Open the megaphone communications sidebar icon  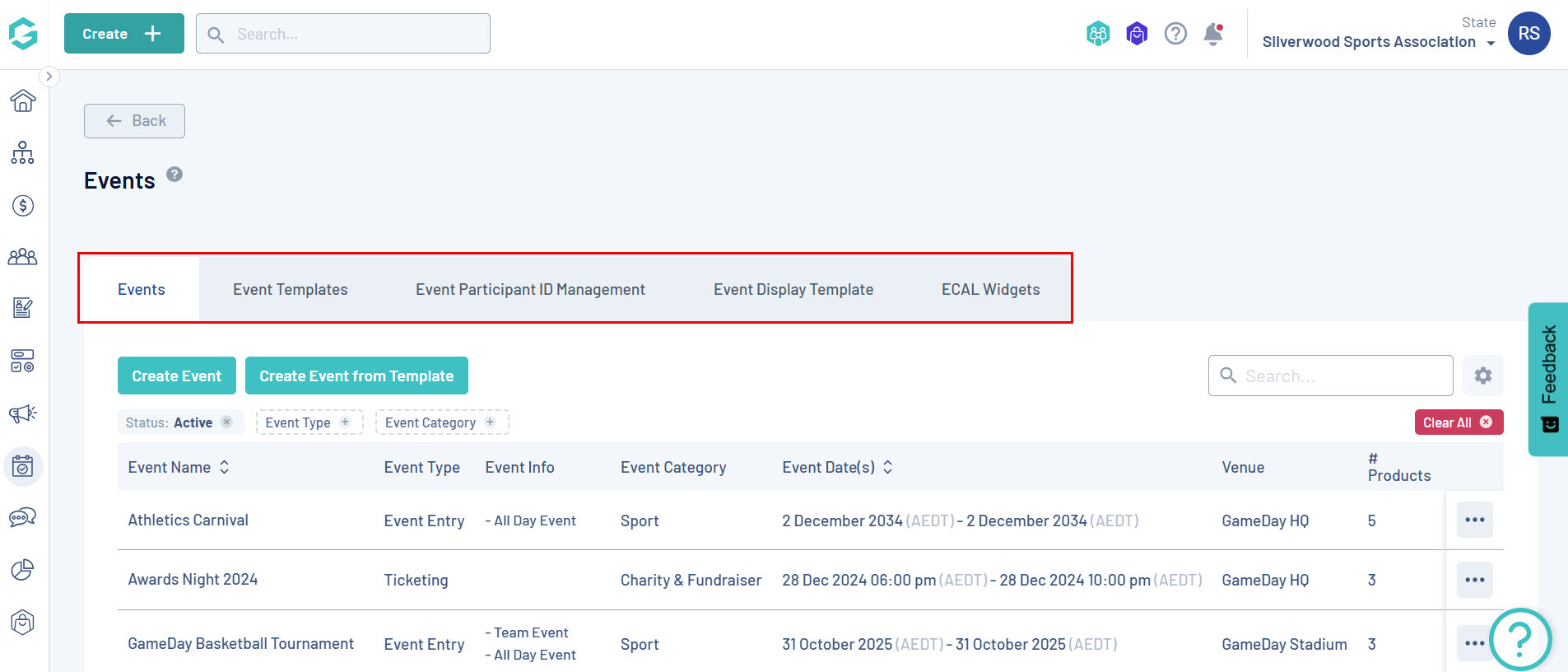point(23,413)
